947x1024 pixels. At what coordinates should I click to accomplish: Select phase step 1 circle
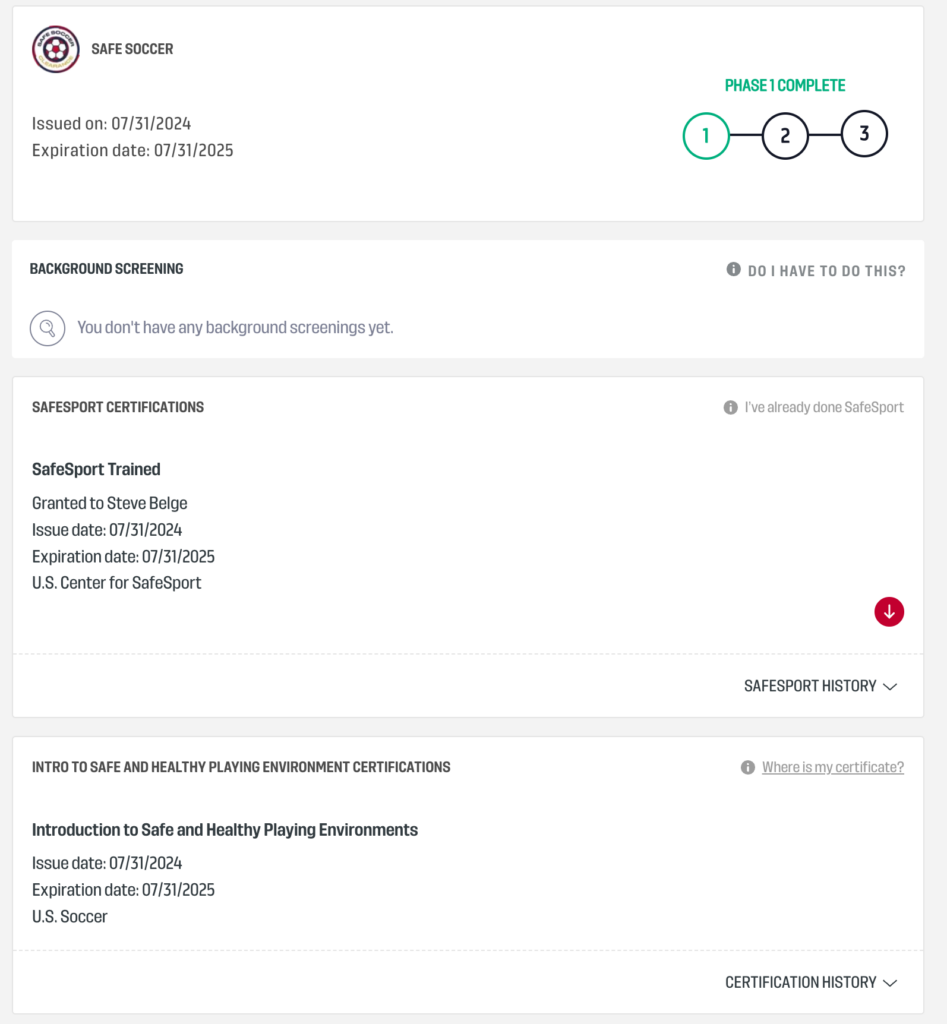(x=706, y=136)
